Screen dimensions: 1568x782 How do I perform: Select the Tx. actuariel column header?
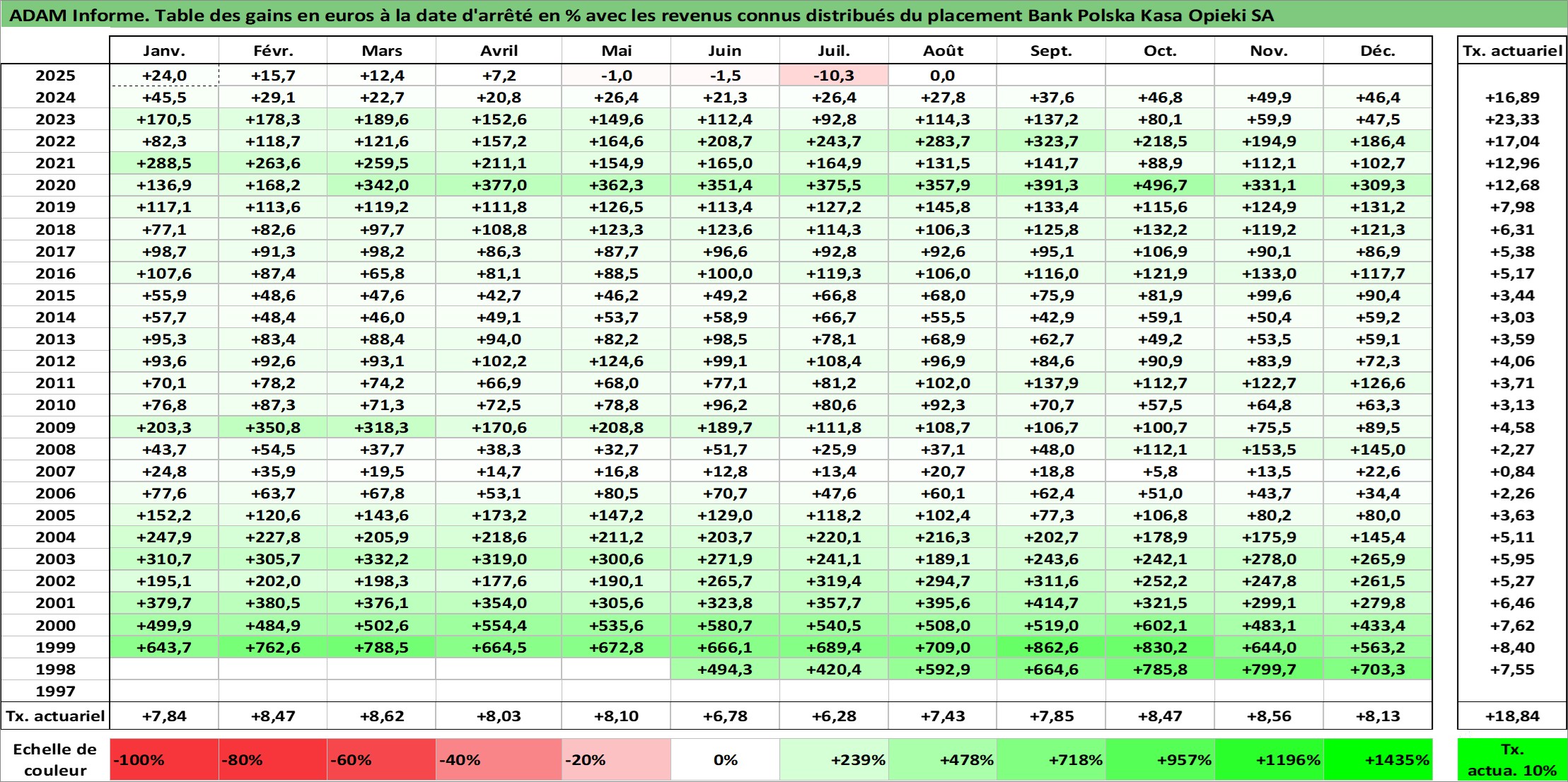click(1512, 50)
